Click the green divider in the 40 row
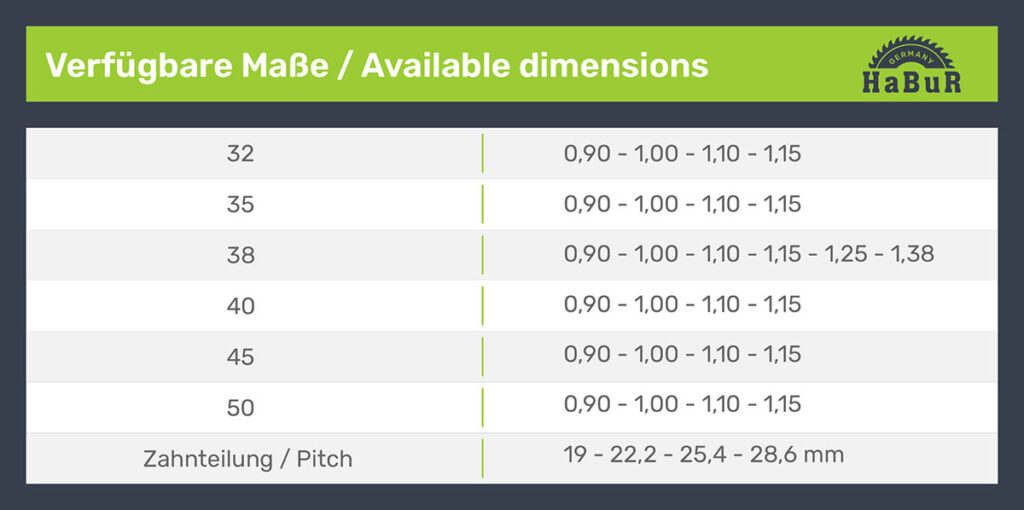Image resolution: width=1024 pixels, height=510 pixels. (x=482, y=306)
